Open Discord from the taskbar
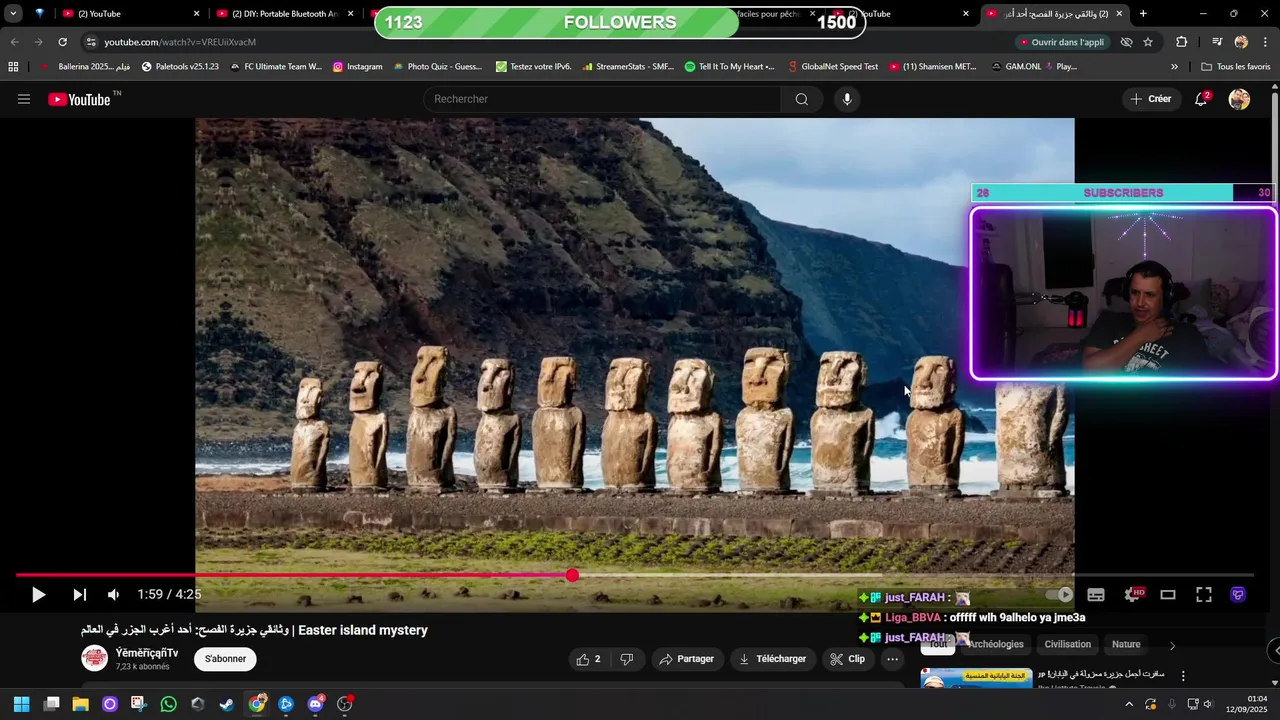This screenshot has width=1280, height=720. click(x=316, y=704)
